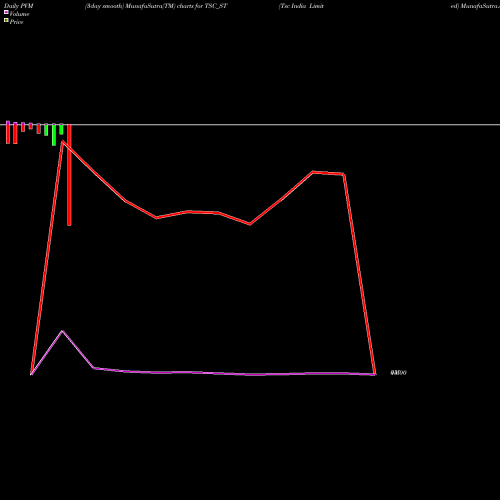
Task: Click the 'Daily PVM' title text
Action: coord(19,6)
